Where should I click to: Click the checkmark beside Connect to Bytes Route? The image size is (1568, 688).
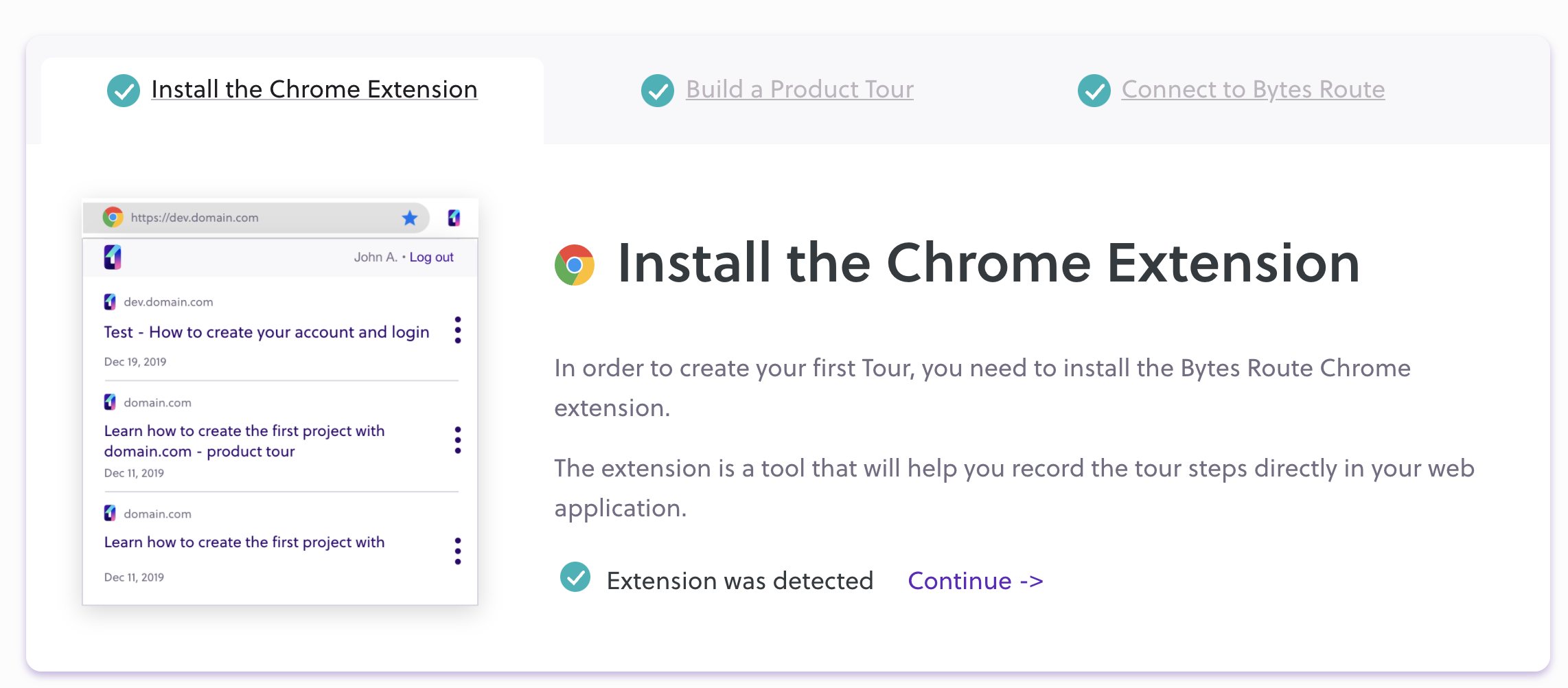click(x=1094, y=91)
